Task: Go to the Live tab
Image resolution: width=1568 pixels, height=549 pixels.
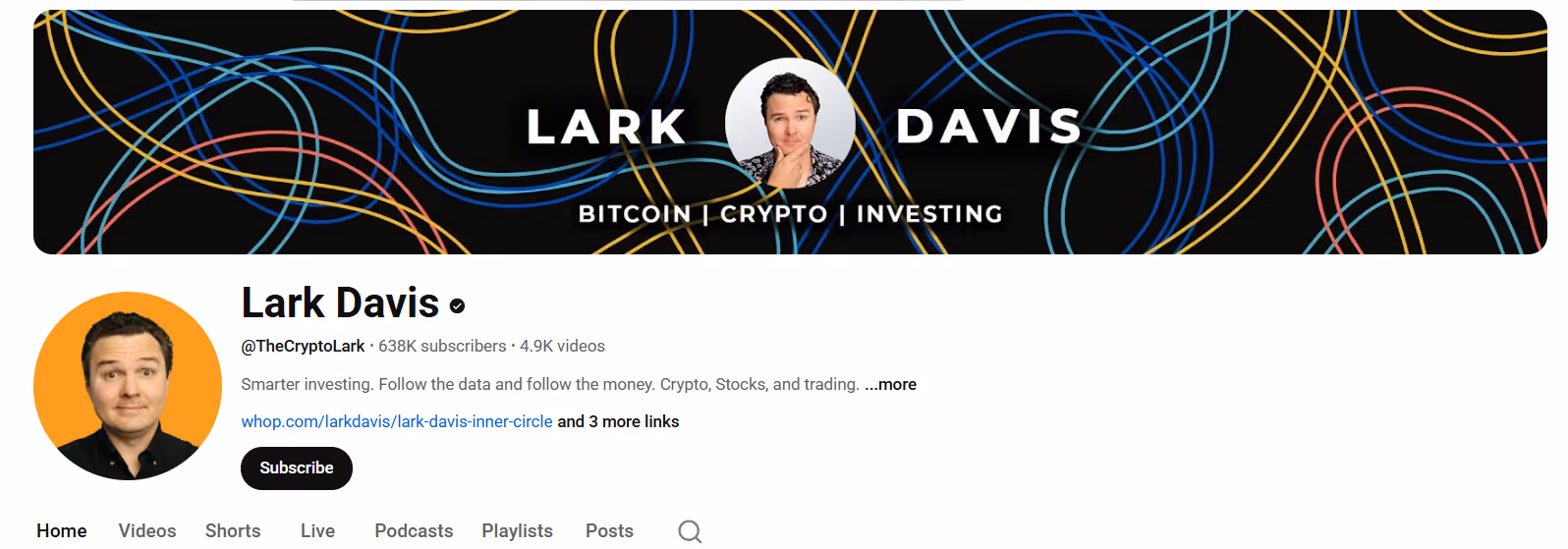Action: (x=317, y=530)
